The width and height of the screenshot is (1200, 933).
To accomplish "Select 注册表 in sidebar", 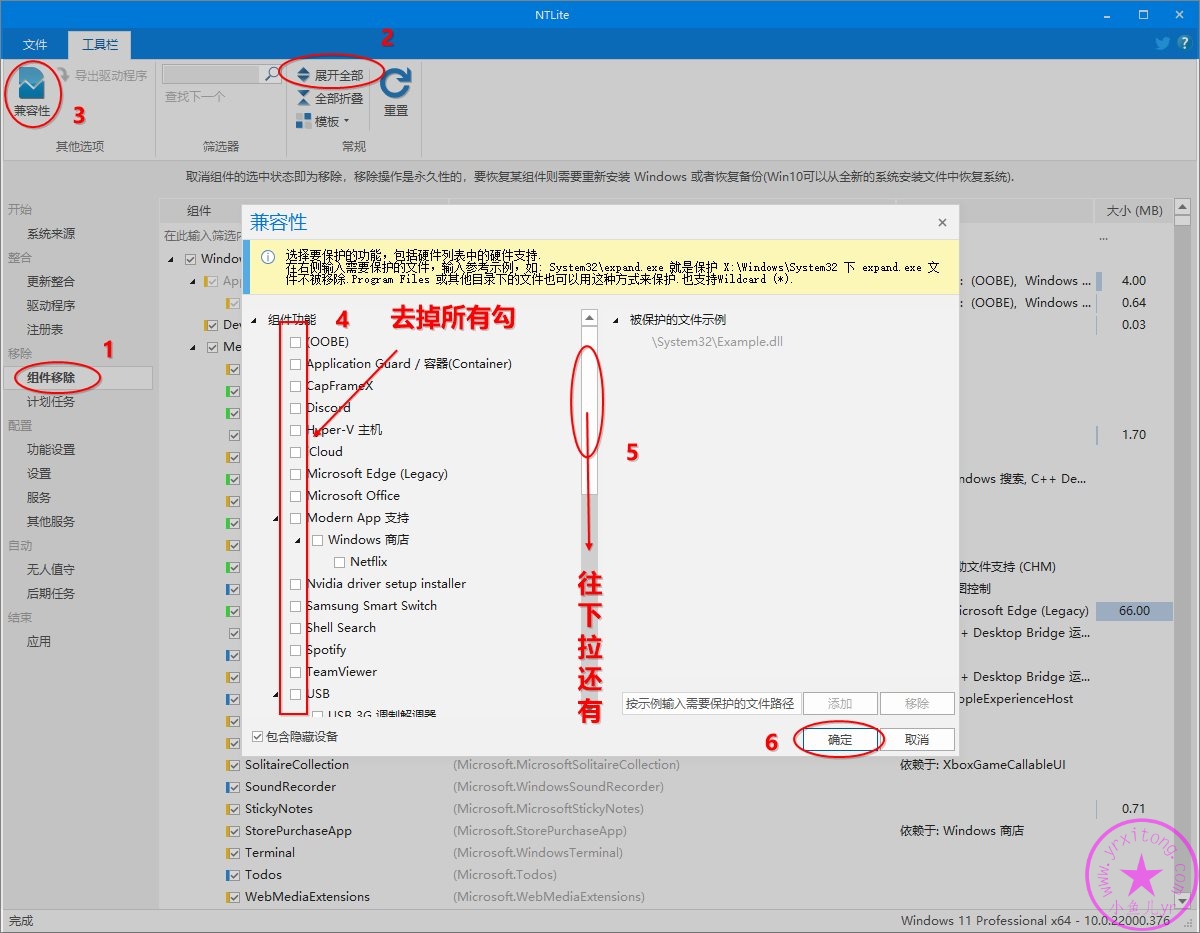I will click(x=45, y=329).
